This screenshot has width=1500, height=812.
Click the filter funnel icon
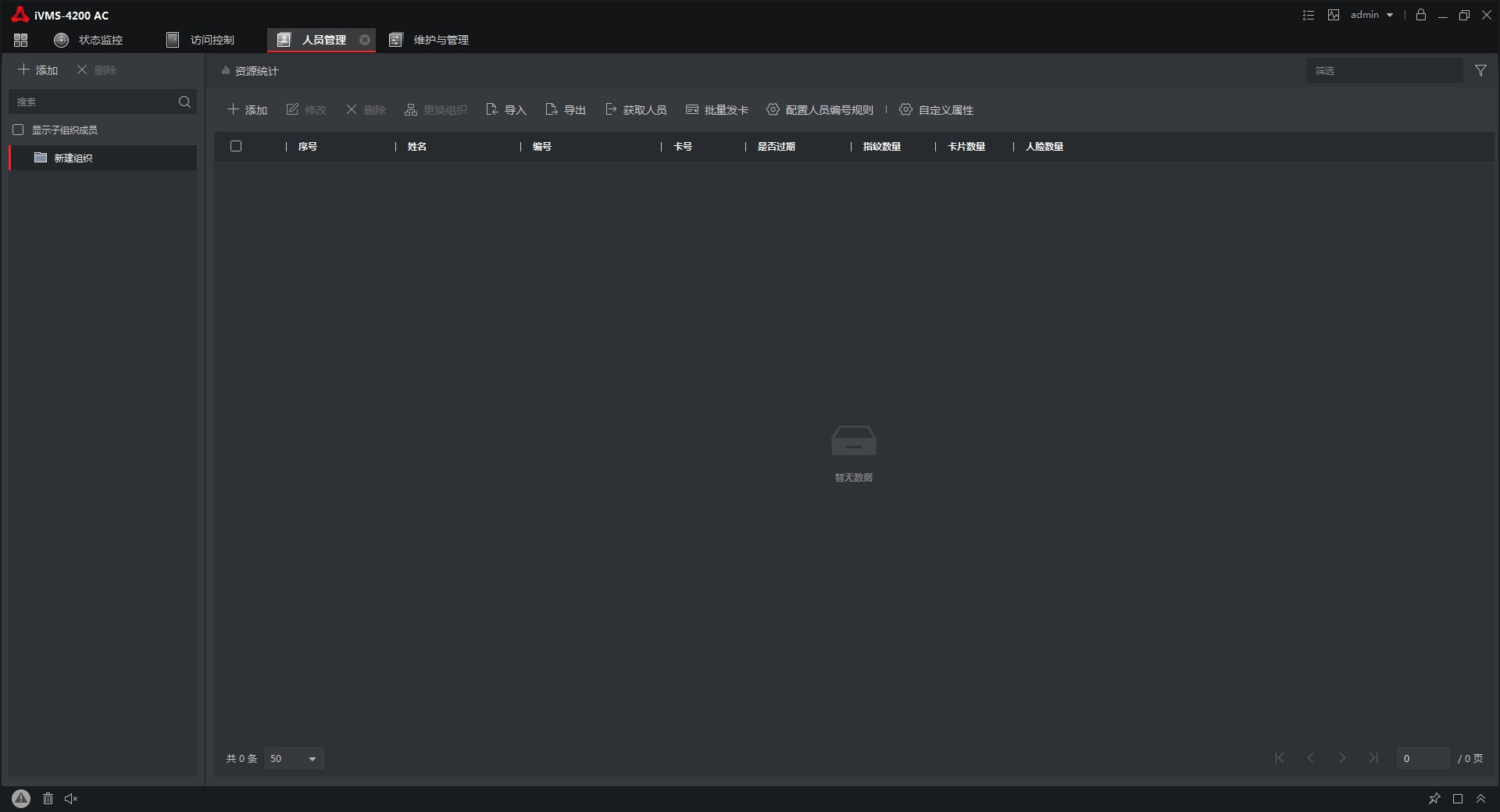[x=1480, y=70]
